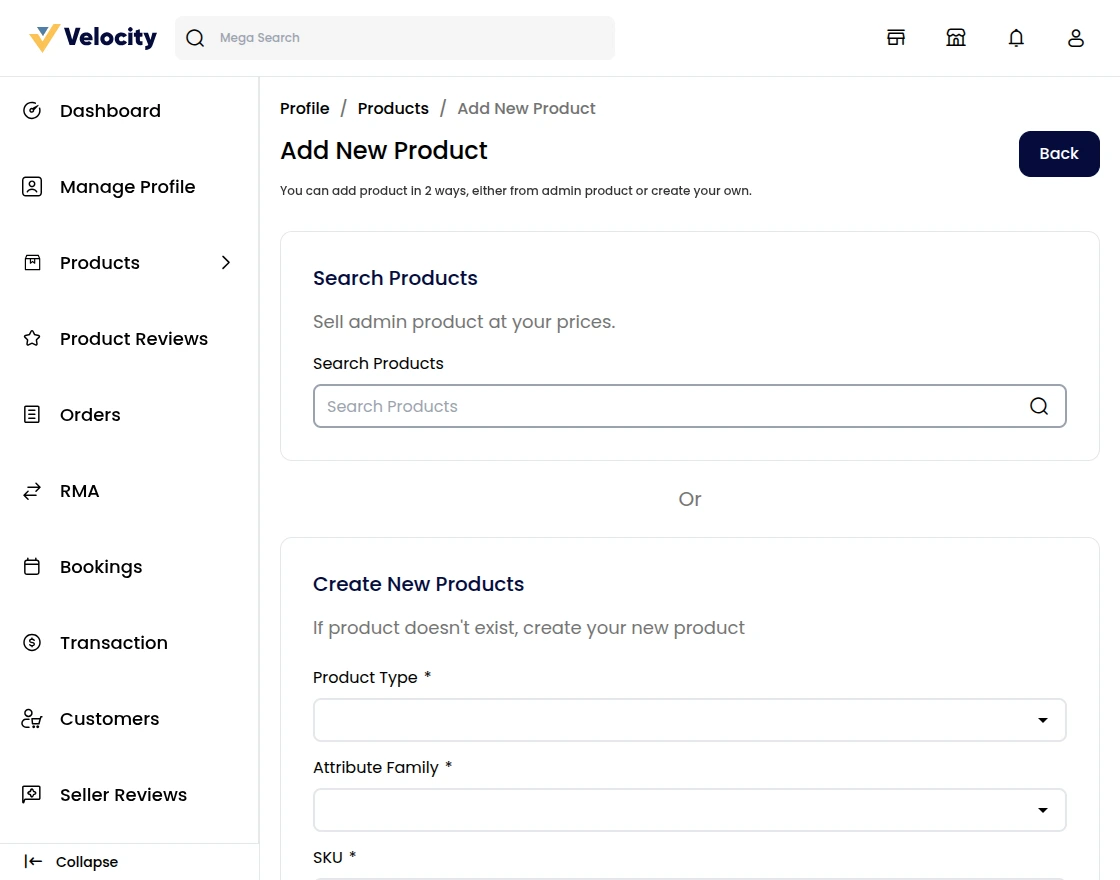Click the search magnifier inside Search Products field

pyautogui.click(x=1039, y=406)
